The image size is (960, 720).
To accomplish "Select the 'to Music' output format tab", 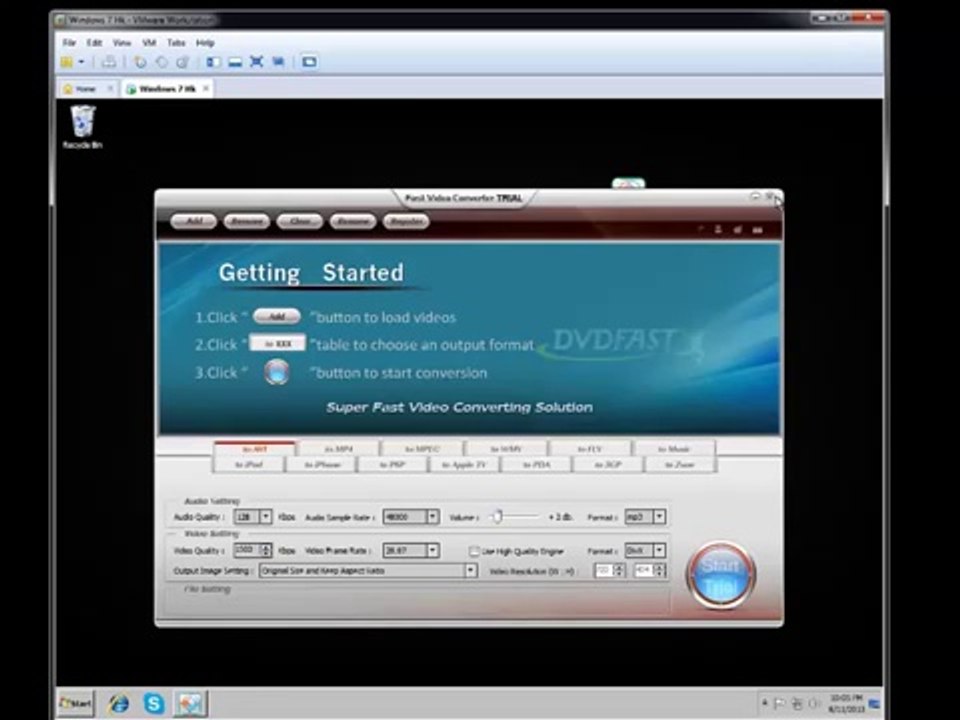I will pos(674,449).
